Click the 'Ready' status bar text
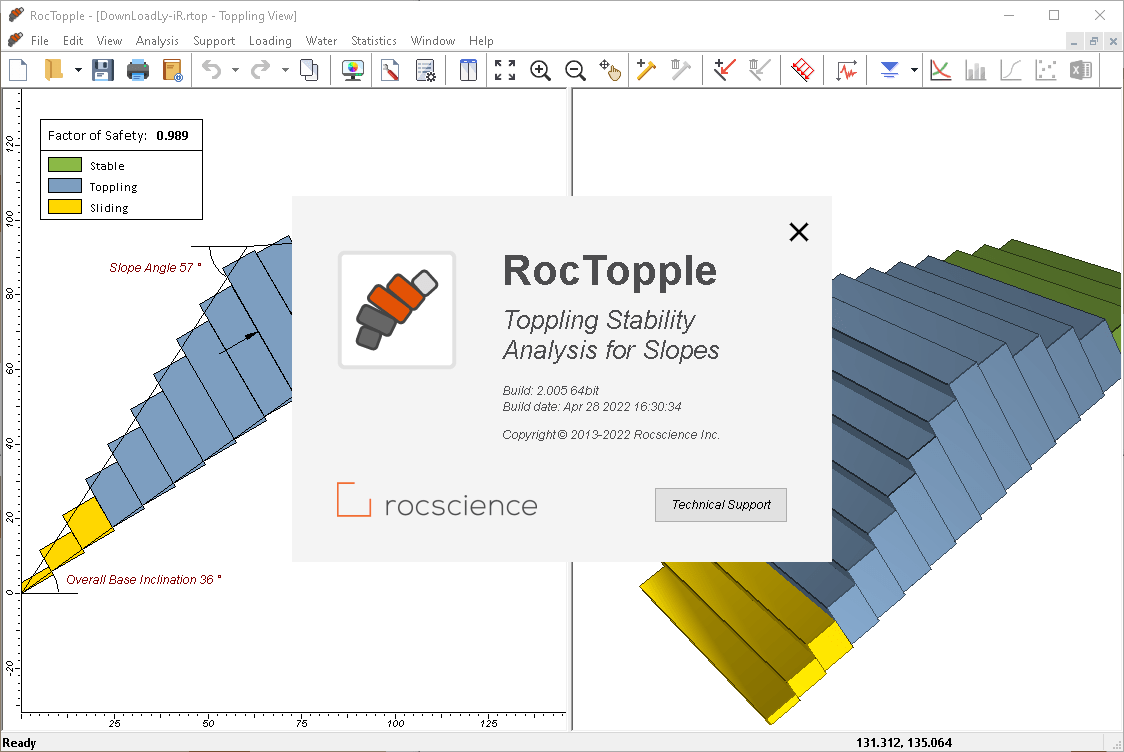The height and width of the screenshot is (752, 1124). point(19,743)
